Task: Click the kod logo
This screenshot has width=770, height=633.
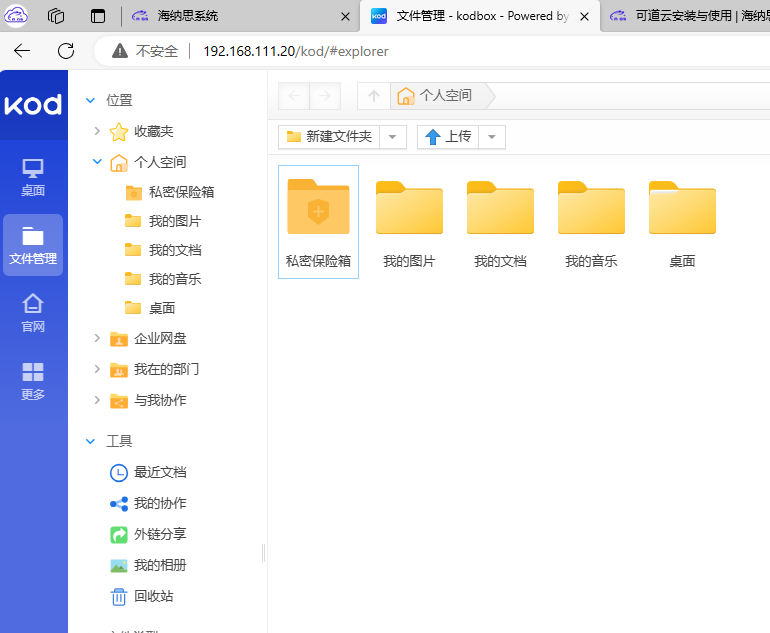Action: click(x=33, y=105)
